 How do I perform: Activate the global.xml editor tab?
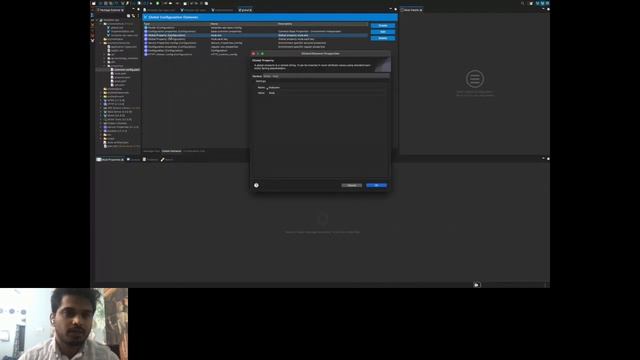pyautogui.click(x=245, y=10)
